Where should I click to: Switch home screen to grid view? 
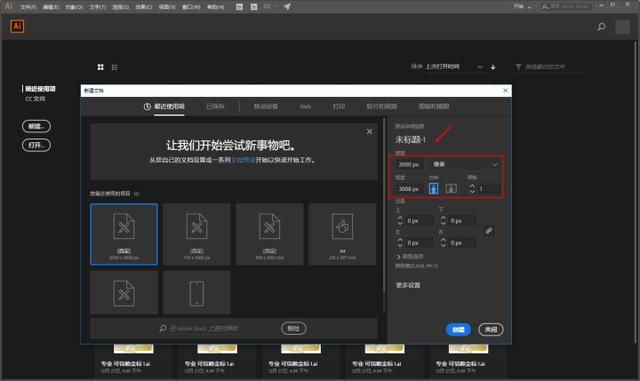click(100, 67)
